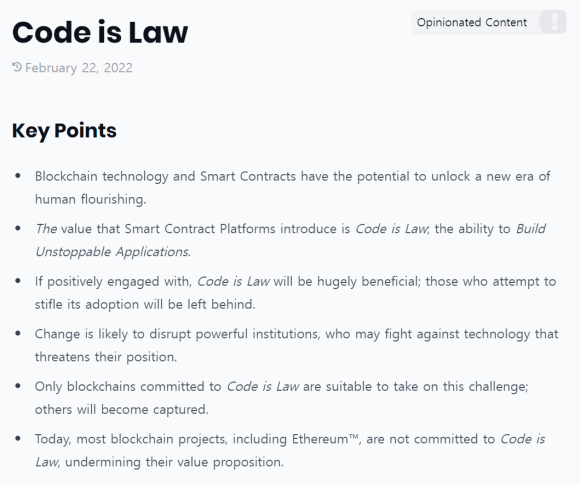
Task: Toggle the Opinionated Content switch
Action: pos(553,22)
